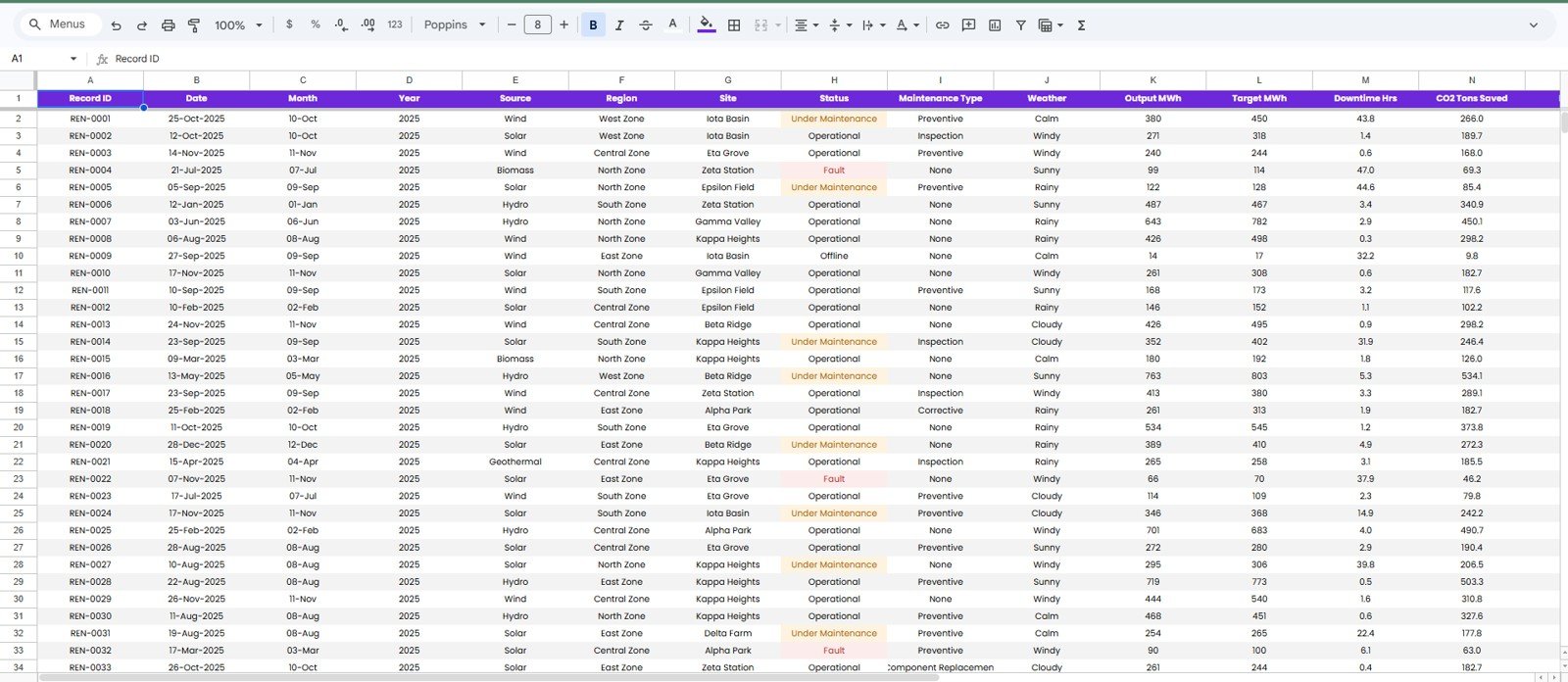This screenshot has width=1568, height=682.
Task: Click the Functions sigma icon
Action: pos(1081,25)
